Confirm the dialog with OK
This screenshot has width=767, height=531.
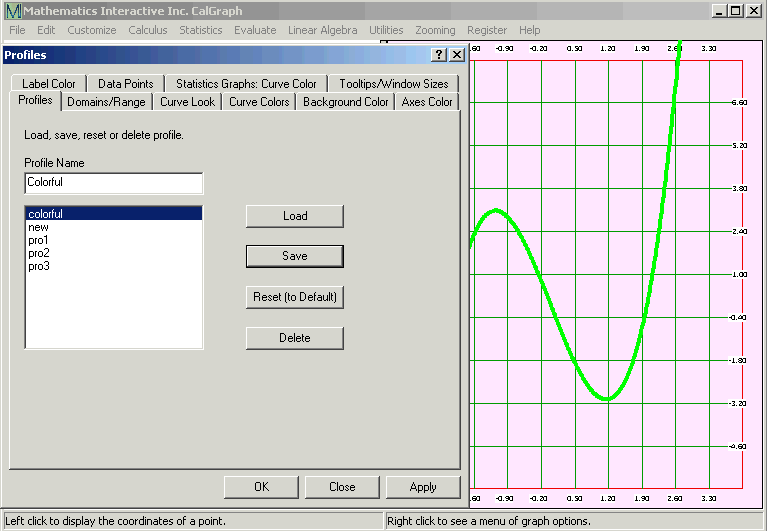coord(261,487)
